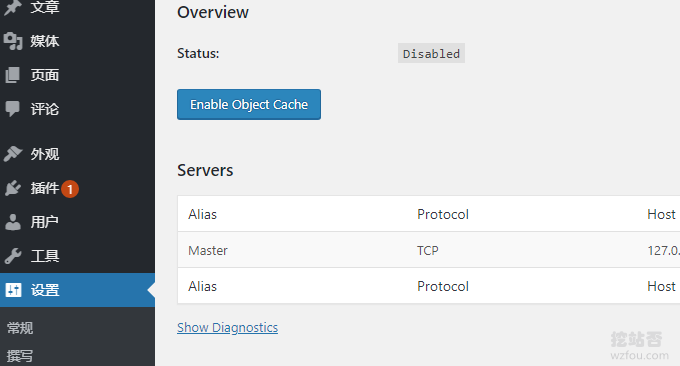The image size is (680, 366).
Task: Click the media icon next to 媒体
Action: click(13, 41)
